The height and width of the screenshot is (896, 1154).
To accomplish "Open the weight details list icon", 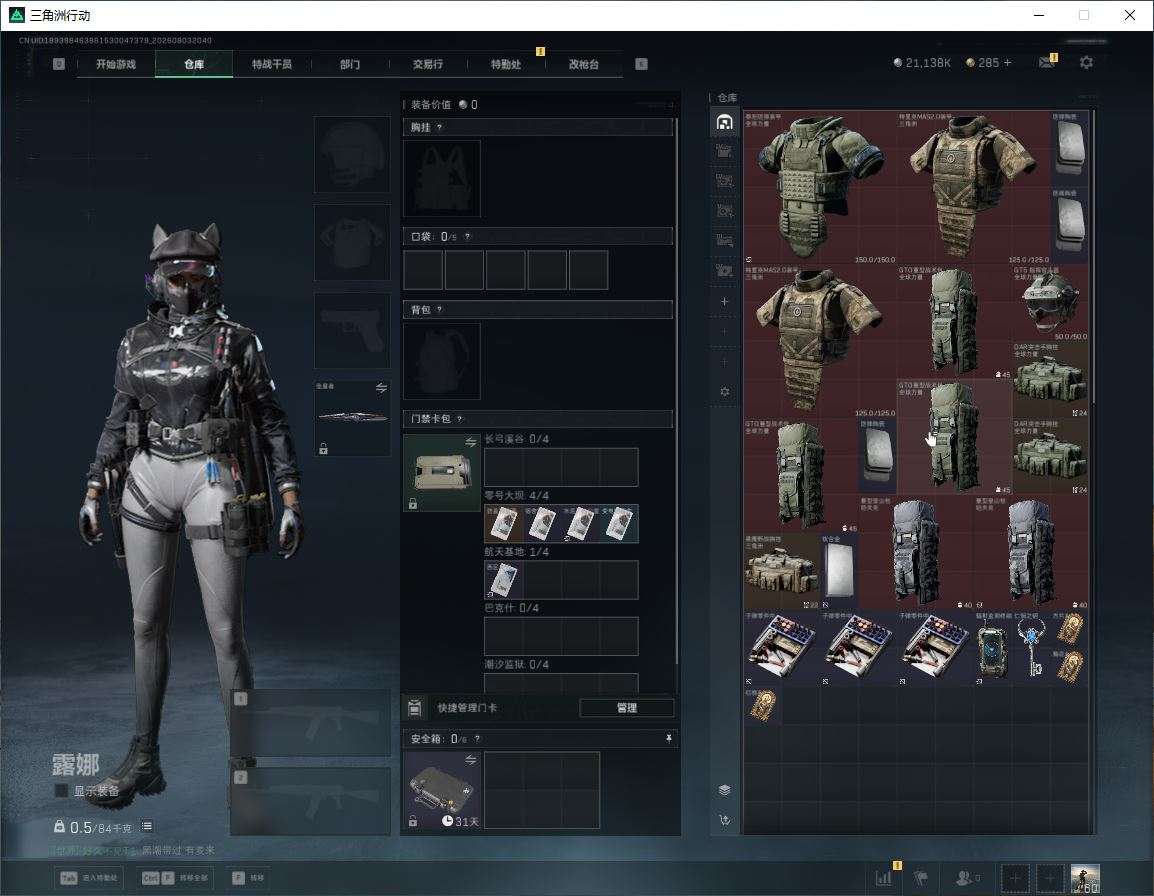I will click(x=147, y=826).
